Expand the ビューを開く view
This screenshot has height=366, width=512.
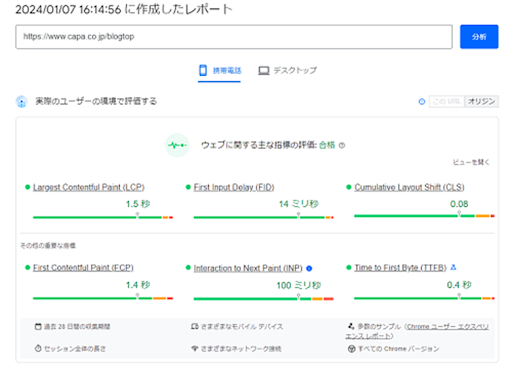click(x=471, y=162)
